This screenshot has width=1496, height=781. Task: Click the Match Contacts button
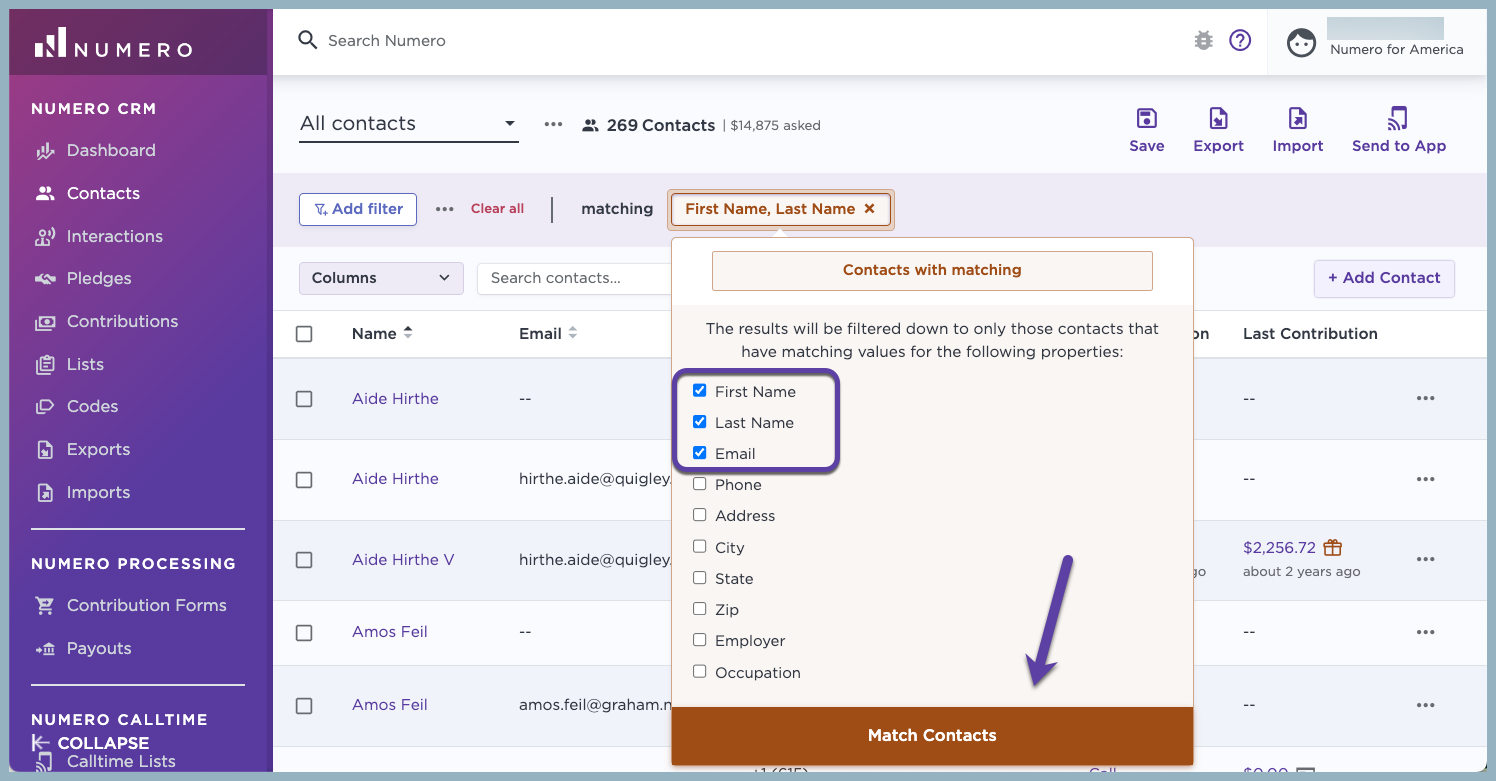[x=932, y=736]
